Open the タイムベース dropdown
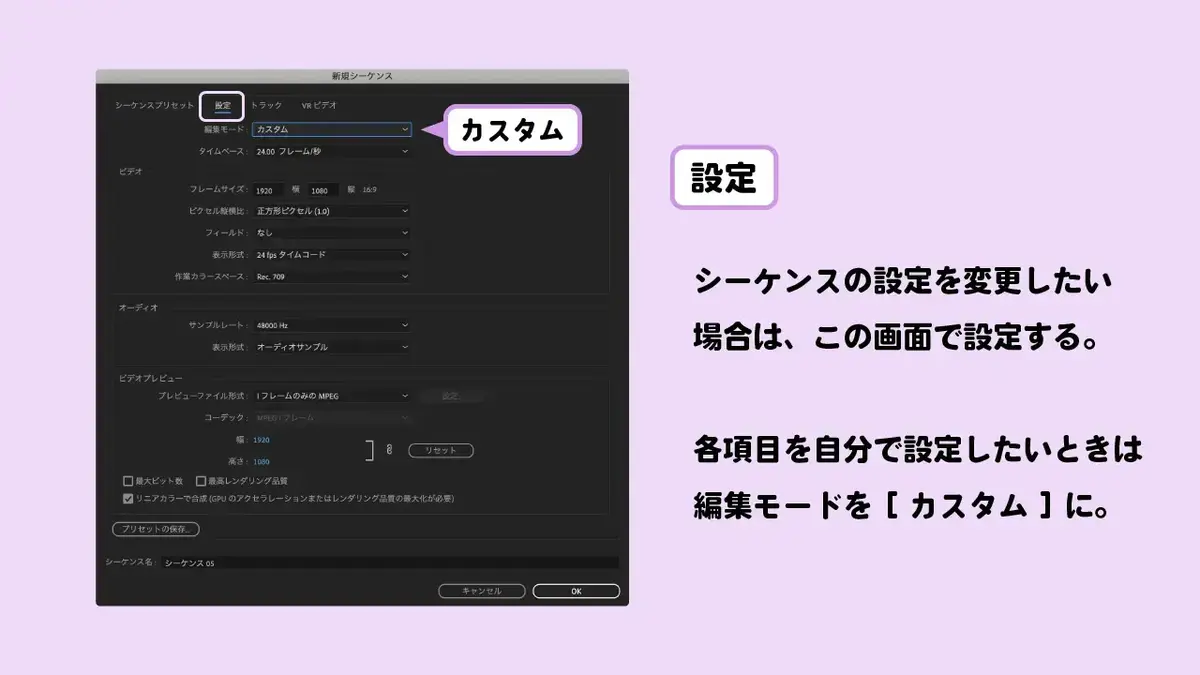Viewport: 1200px width, 675px height. [x=332, y=151]
